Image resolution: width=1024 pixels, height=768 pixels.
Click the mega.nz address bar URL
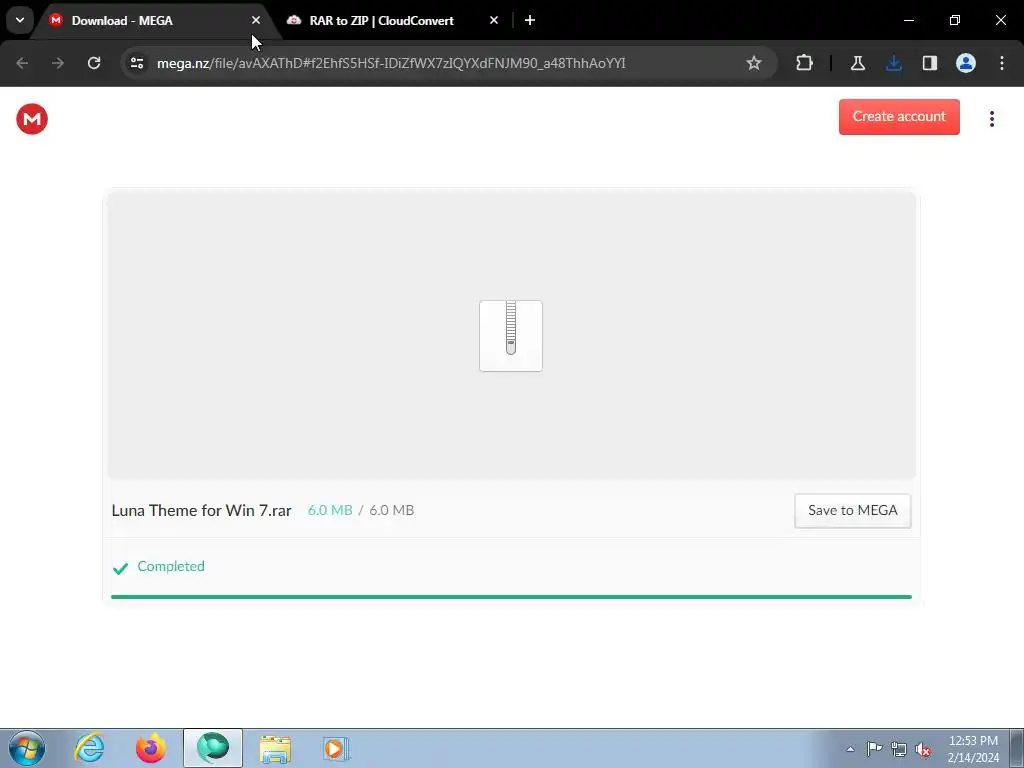(x=391, y=63)
